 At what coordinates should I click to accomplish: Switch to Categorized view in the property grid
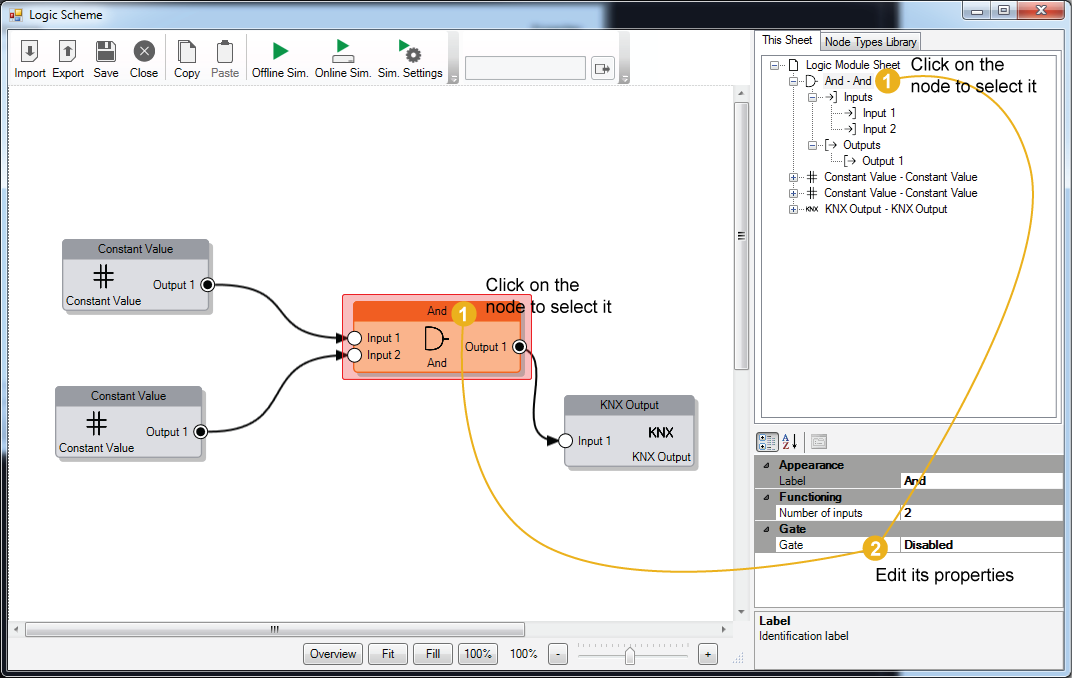point(767,442)
